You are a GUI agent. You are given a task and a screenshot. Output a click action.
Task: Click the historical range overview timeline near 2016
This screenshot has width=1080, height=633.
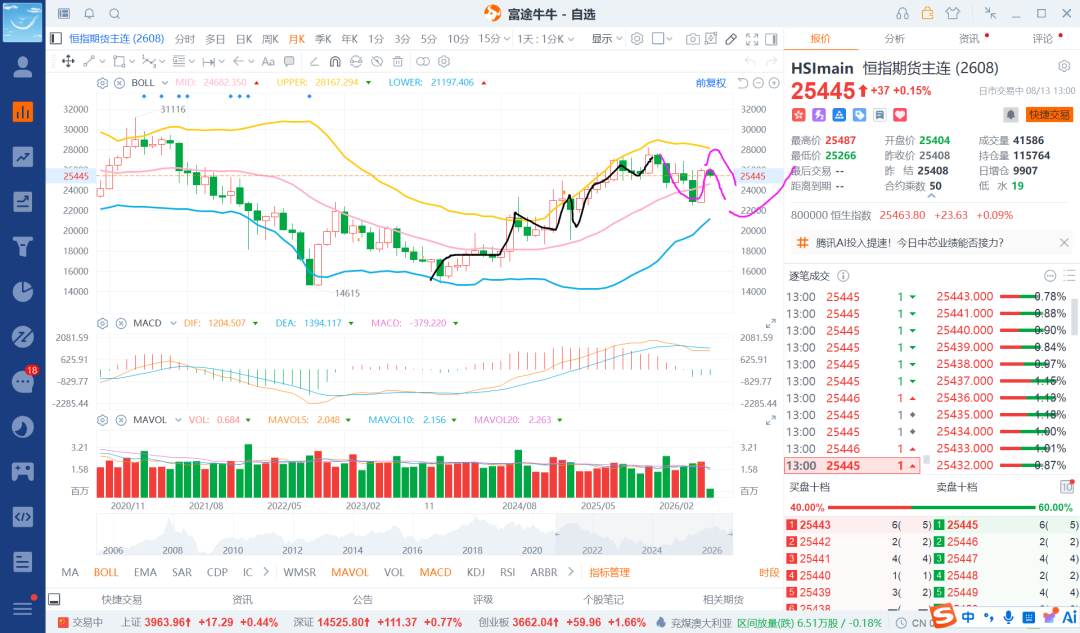tap(412, 535)
